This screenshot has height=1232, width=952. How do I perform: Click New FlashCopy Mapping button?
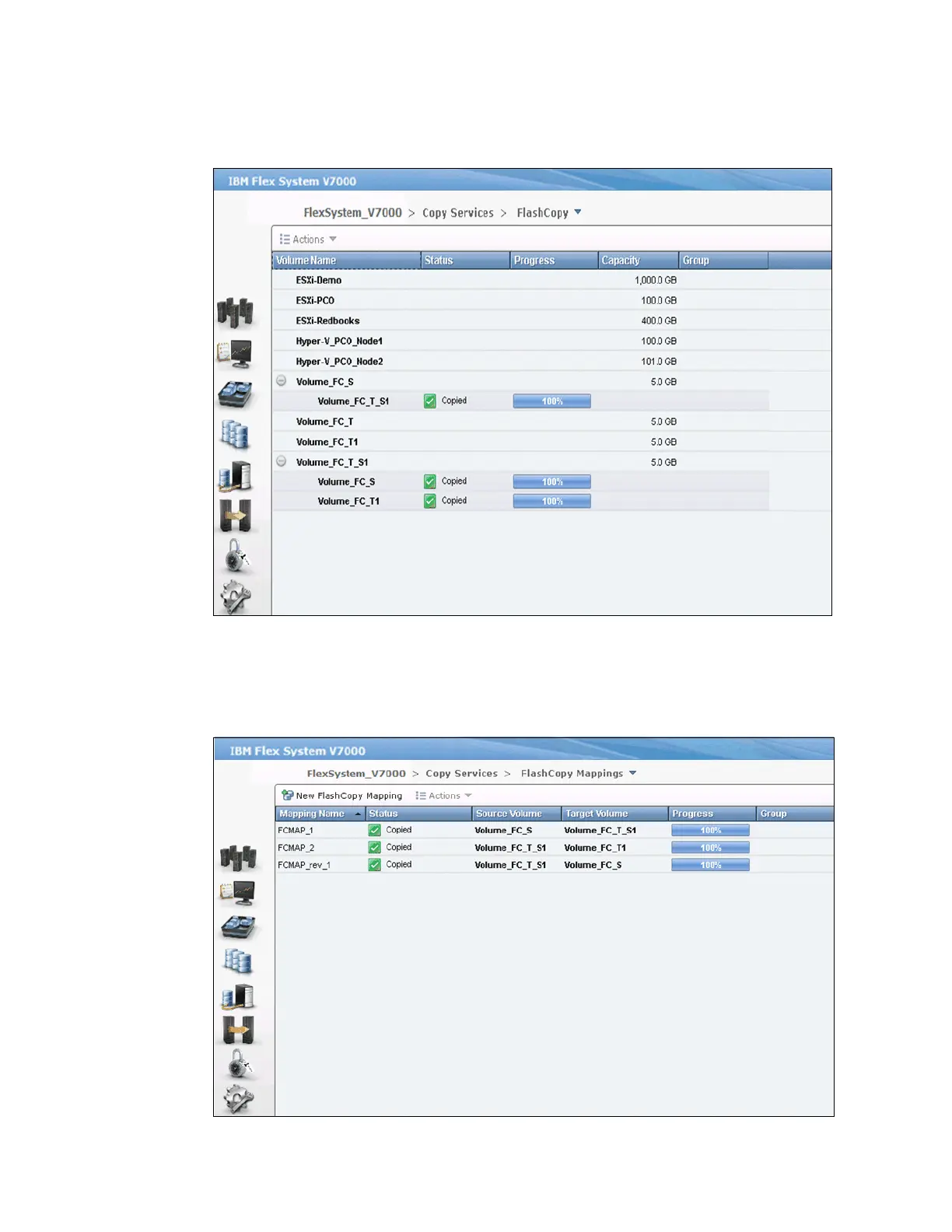(x=342, y=796)
